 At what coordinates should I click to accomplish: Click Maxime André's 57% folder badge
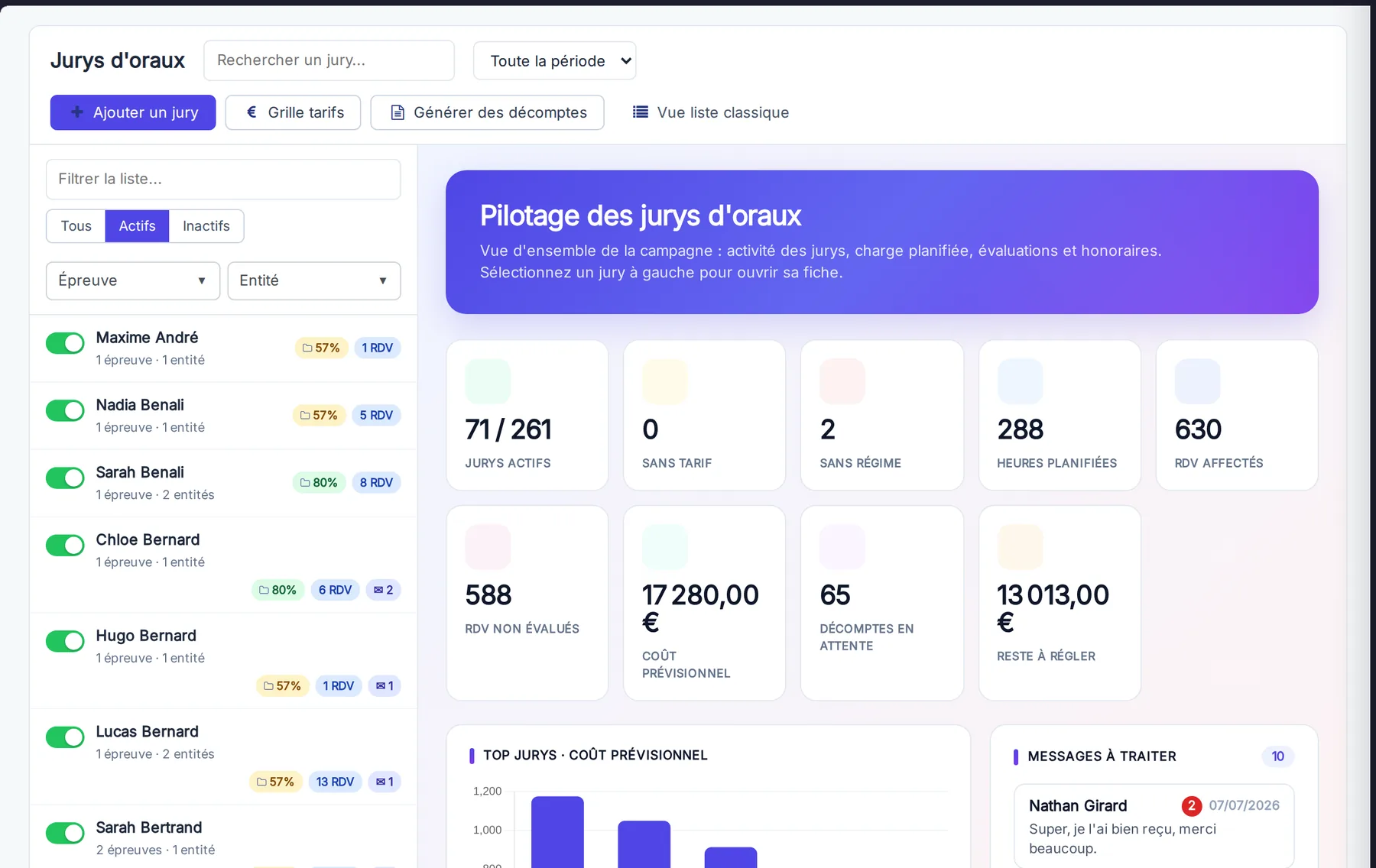point(321,348)
